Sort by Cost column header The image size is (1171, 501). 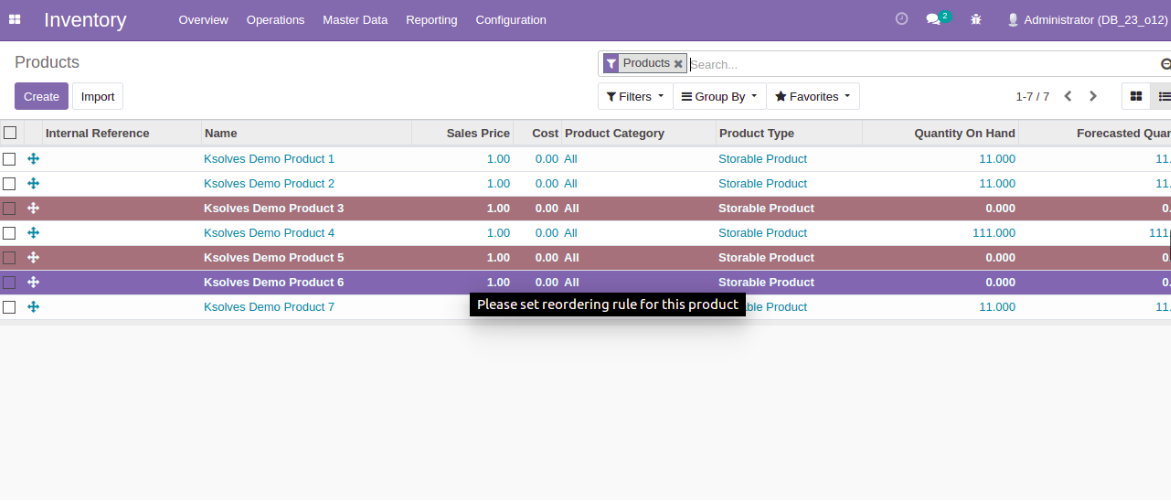coord(538,133)
